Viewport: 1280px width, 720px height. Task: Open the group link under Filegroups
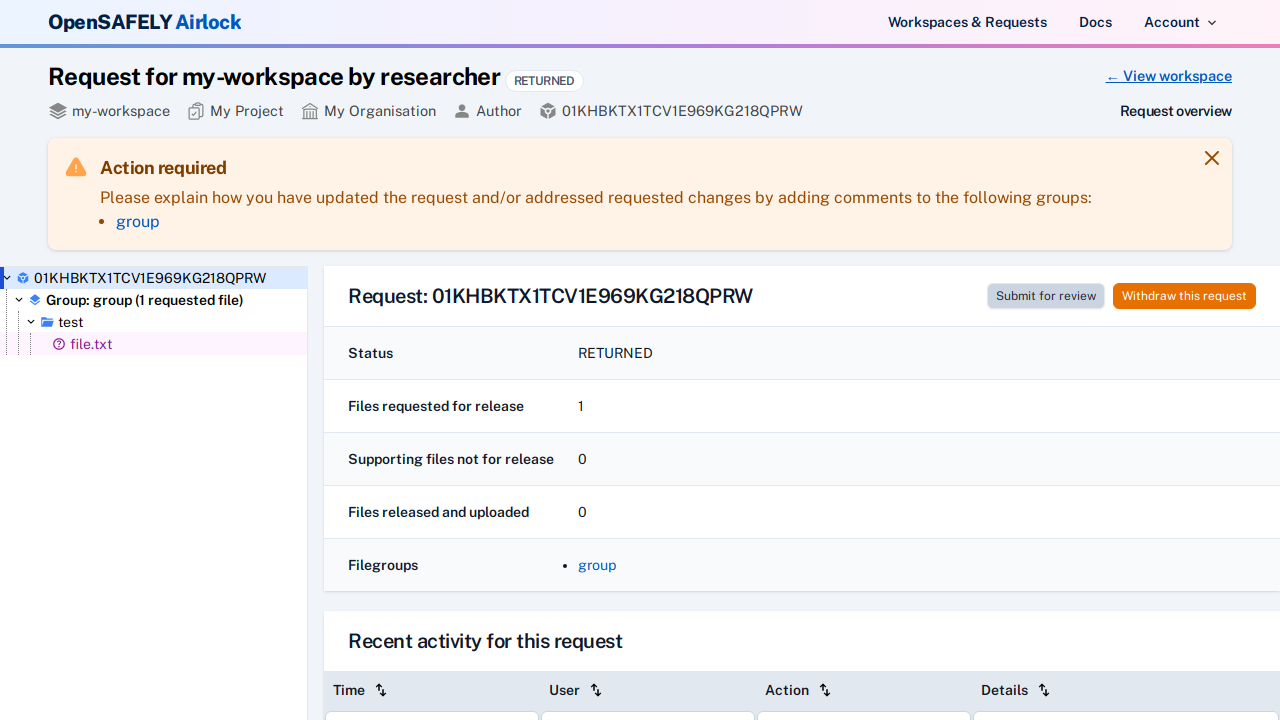(597, 565)
